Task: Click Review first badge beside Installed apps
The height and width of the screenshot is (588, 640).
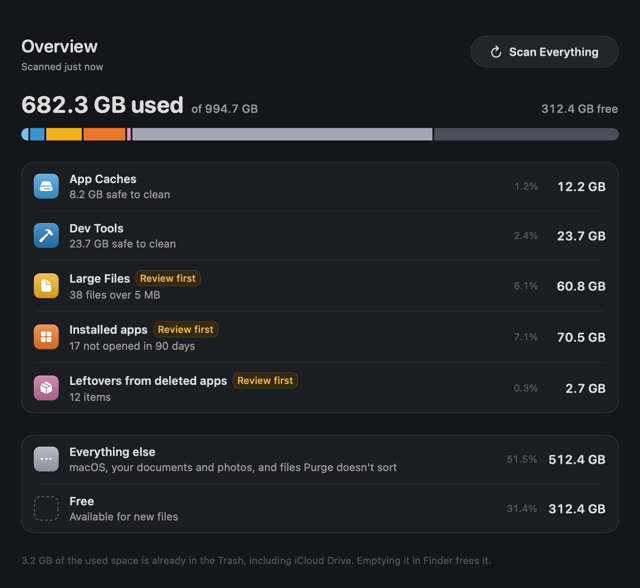Action: (186, 329)
